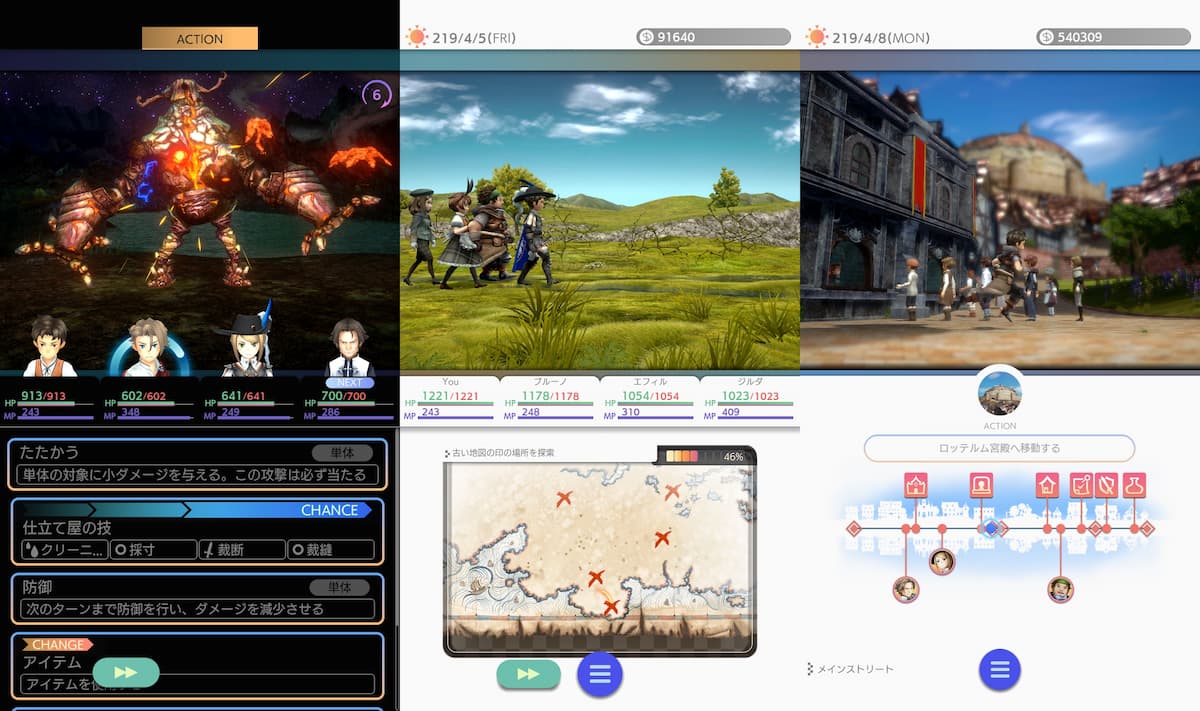Tap the ジルダ party status panel
Image resolution: width=1200 pixels, height=711 pixels.
750,397
